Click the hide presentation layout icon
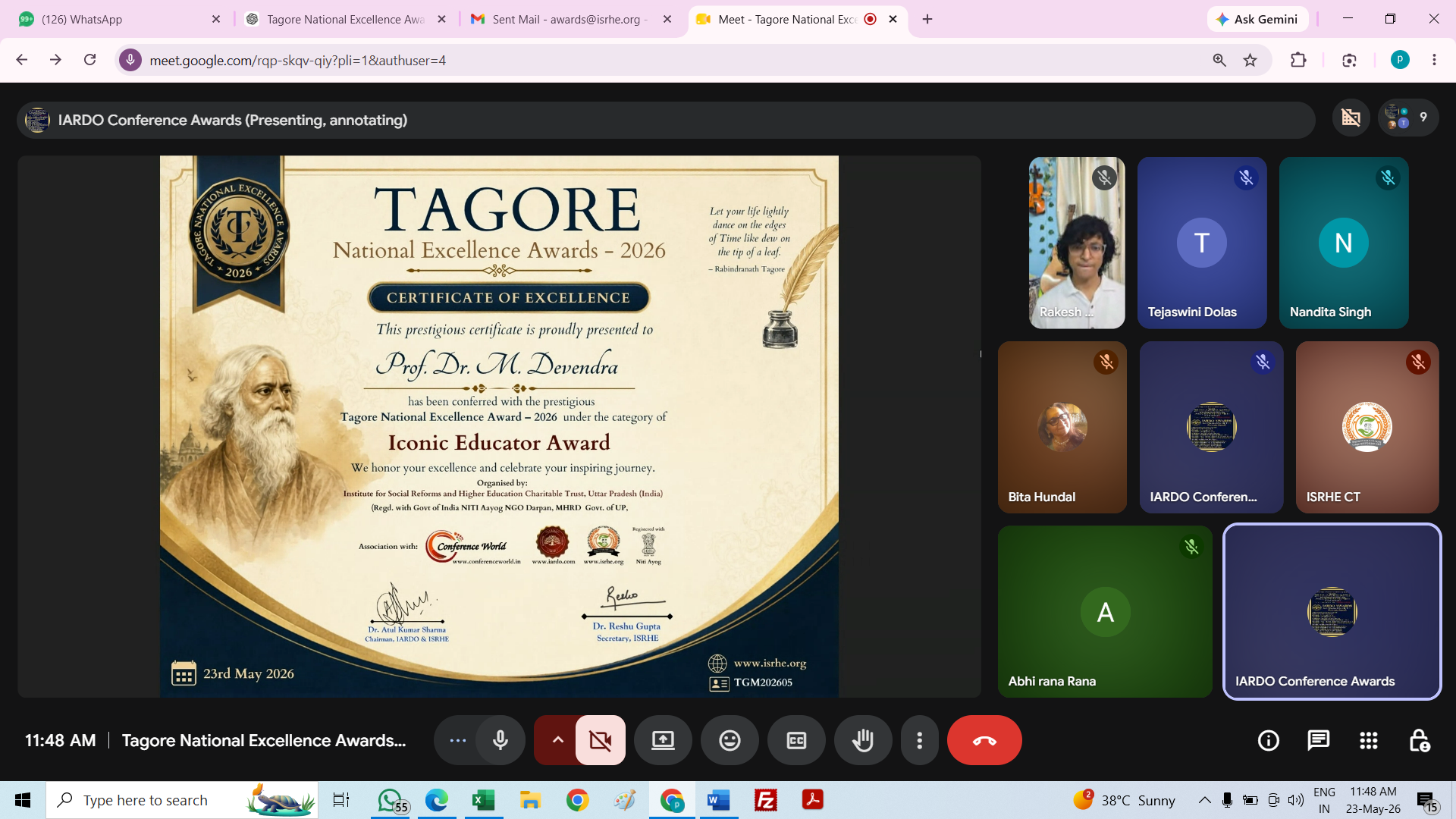 pos(1351,118)
